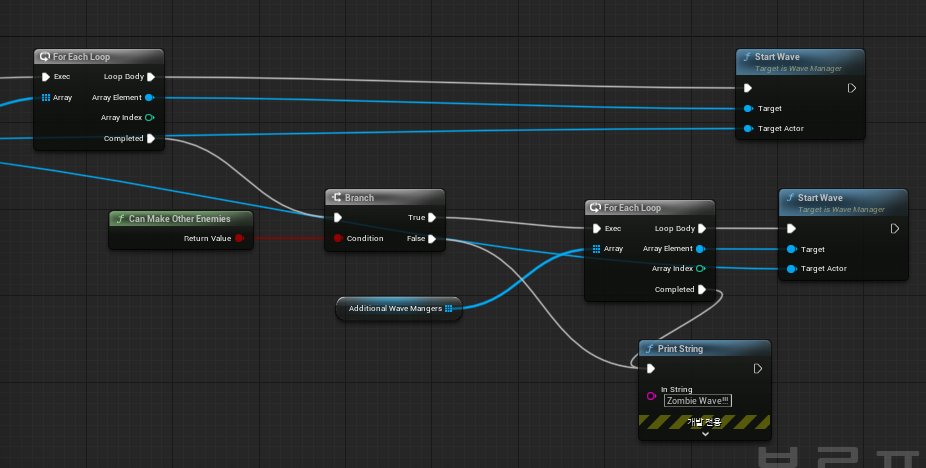926x468 pixels.
Task: Click the branch icon in Branch node header
Action: coord(337,197)
